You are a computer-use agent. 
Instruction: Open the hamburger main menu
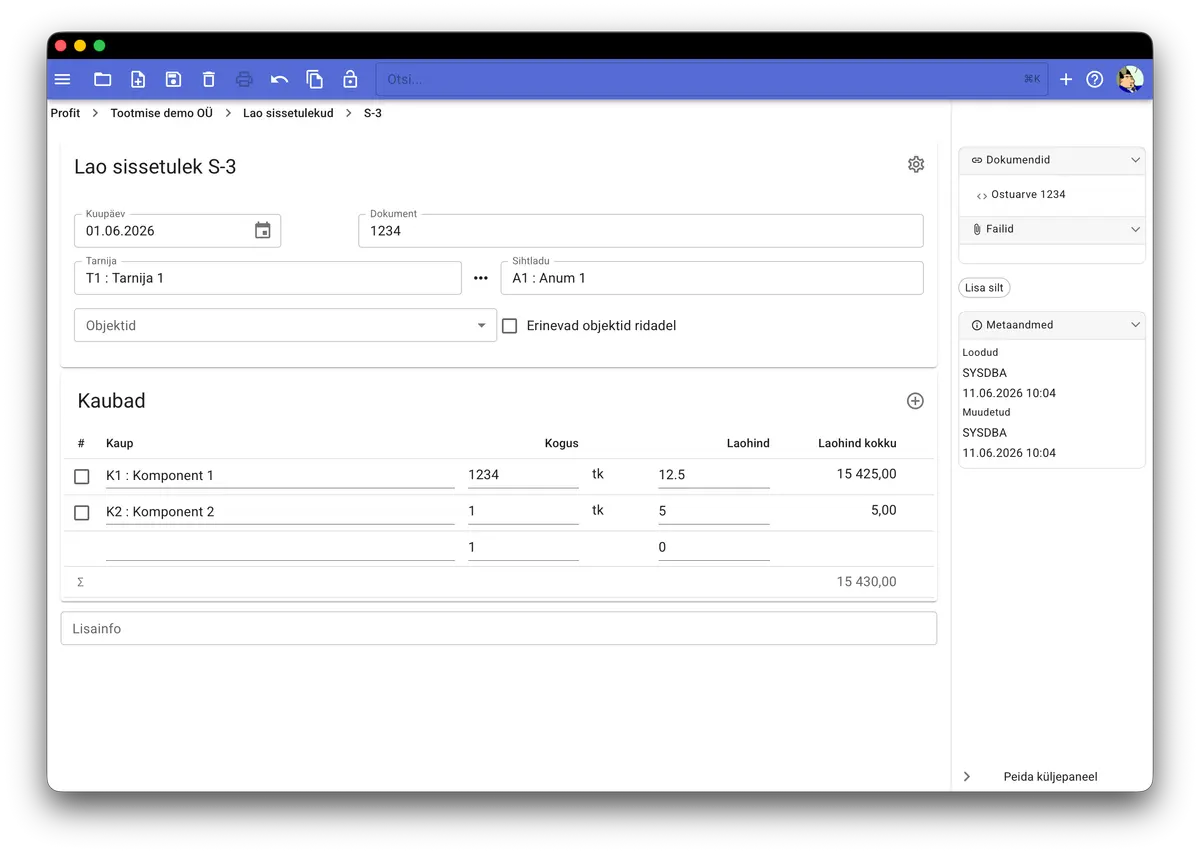point(62,79)
